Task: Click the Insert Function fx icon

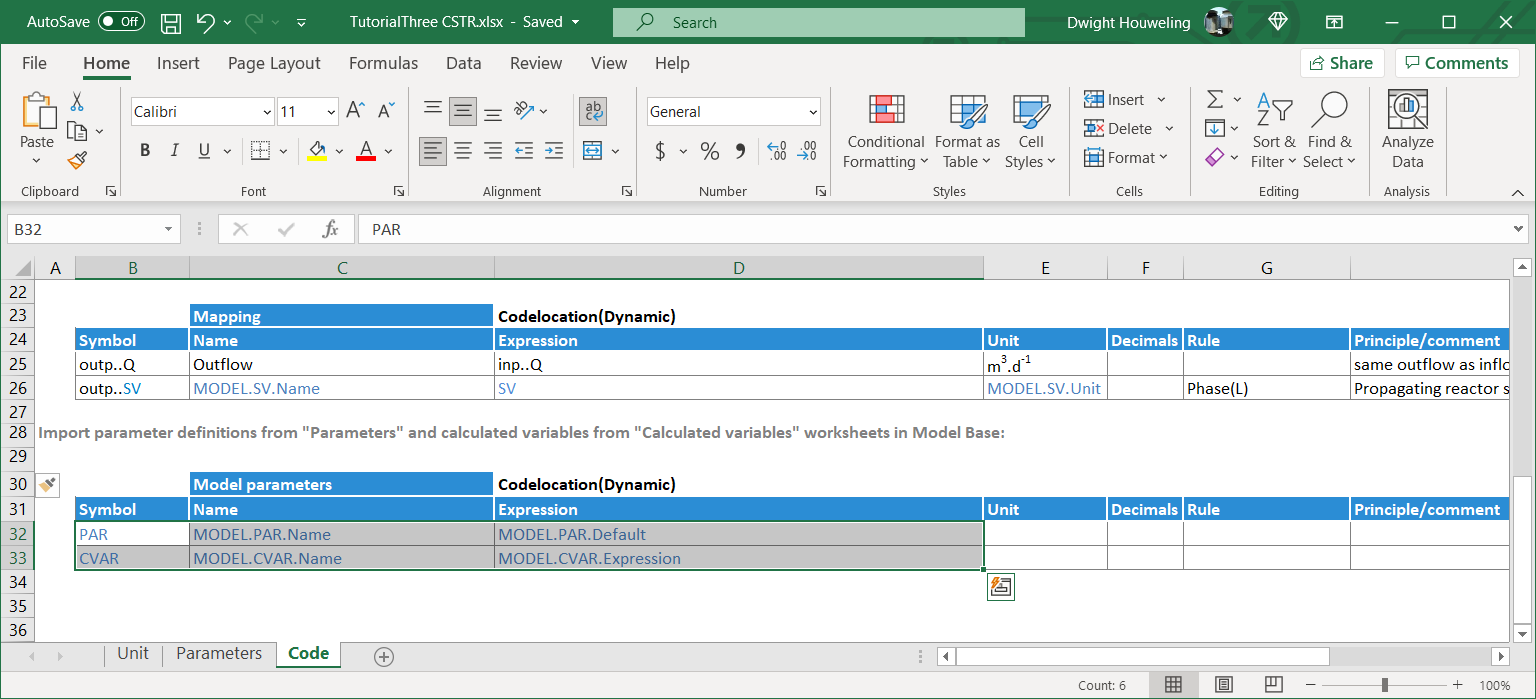Action: (331, 229)
